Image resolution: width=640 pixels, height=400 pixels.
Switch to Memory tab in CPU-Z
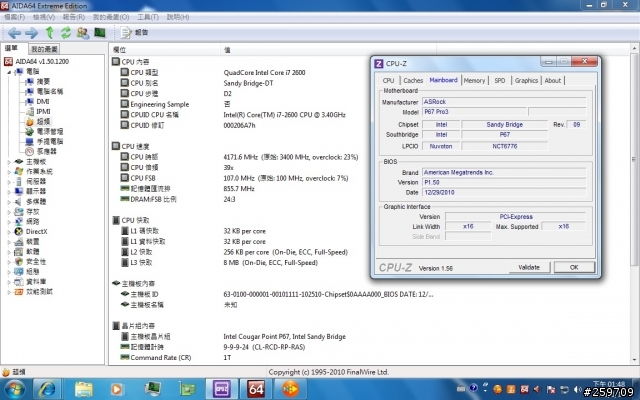click(x=474, y=80)
